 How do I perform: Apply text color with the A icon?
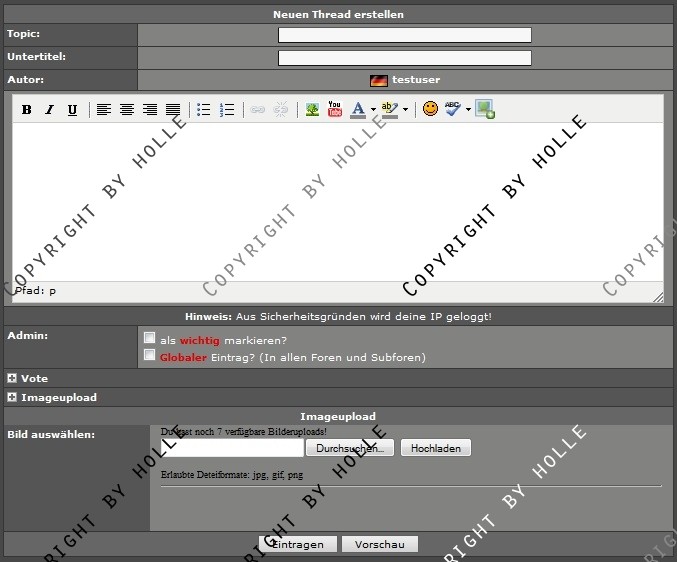[358, 110]
